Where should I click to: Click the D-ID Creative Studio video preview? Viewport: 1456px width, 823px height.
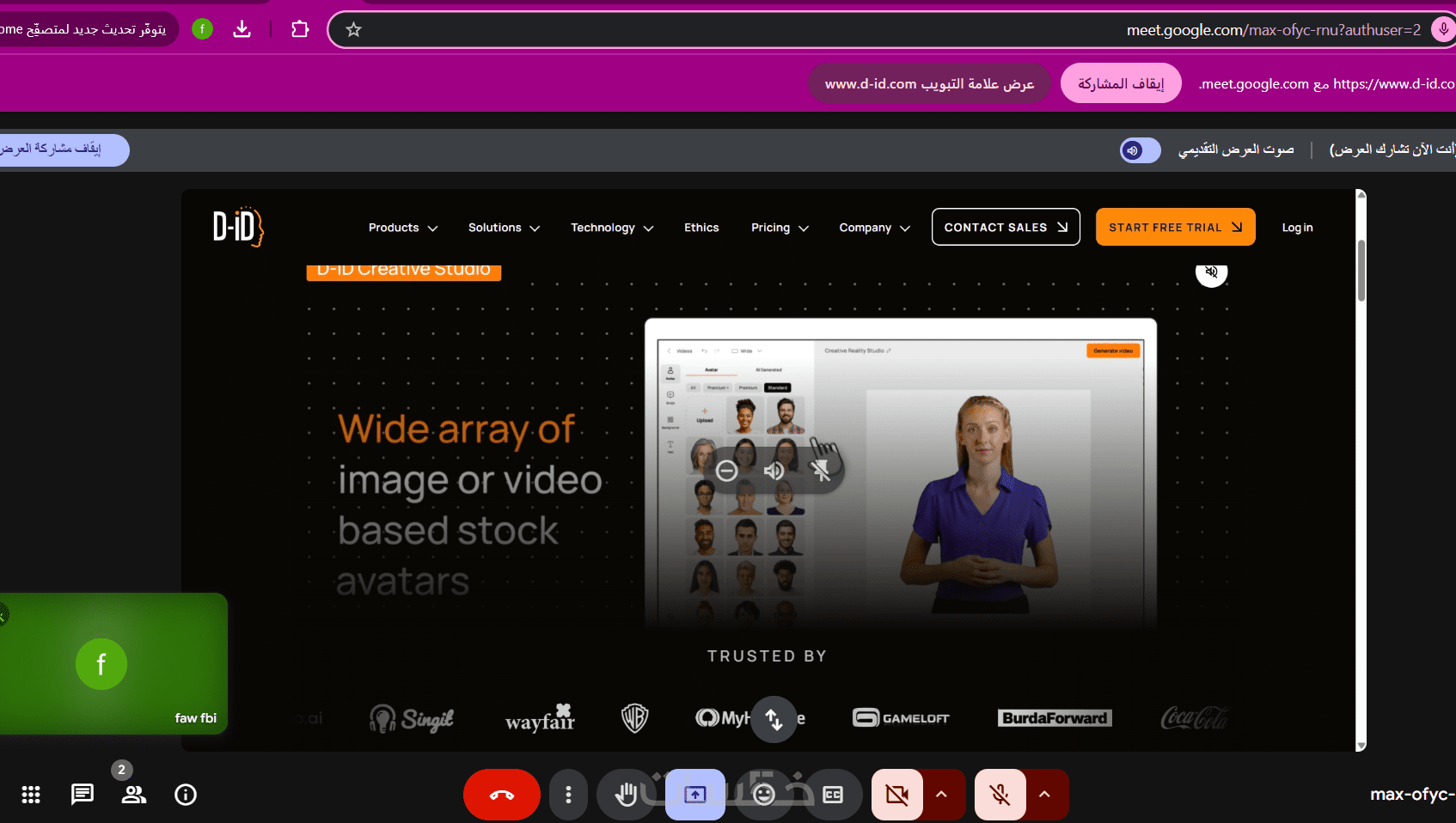coord(901,472)
